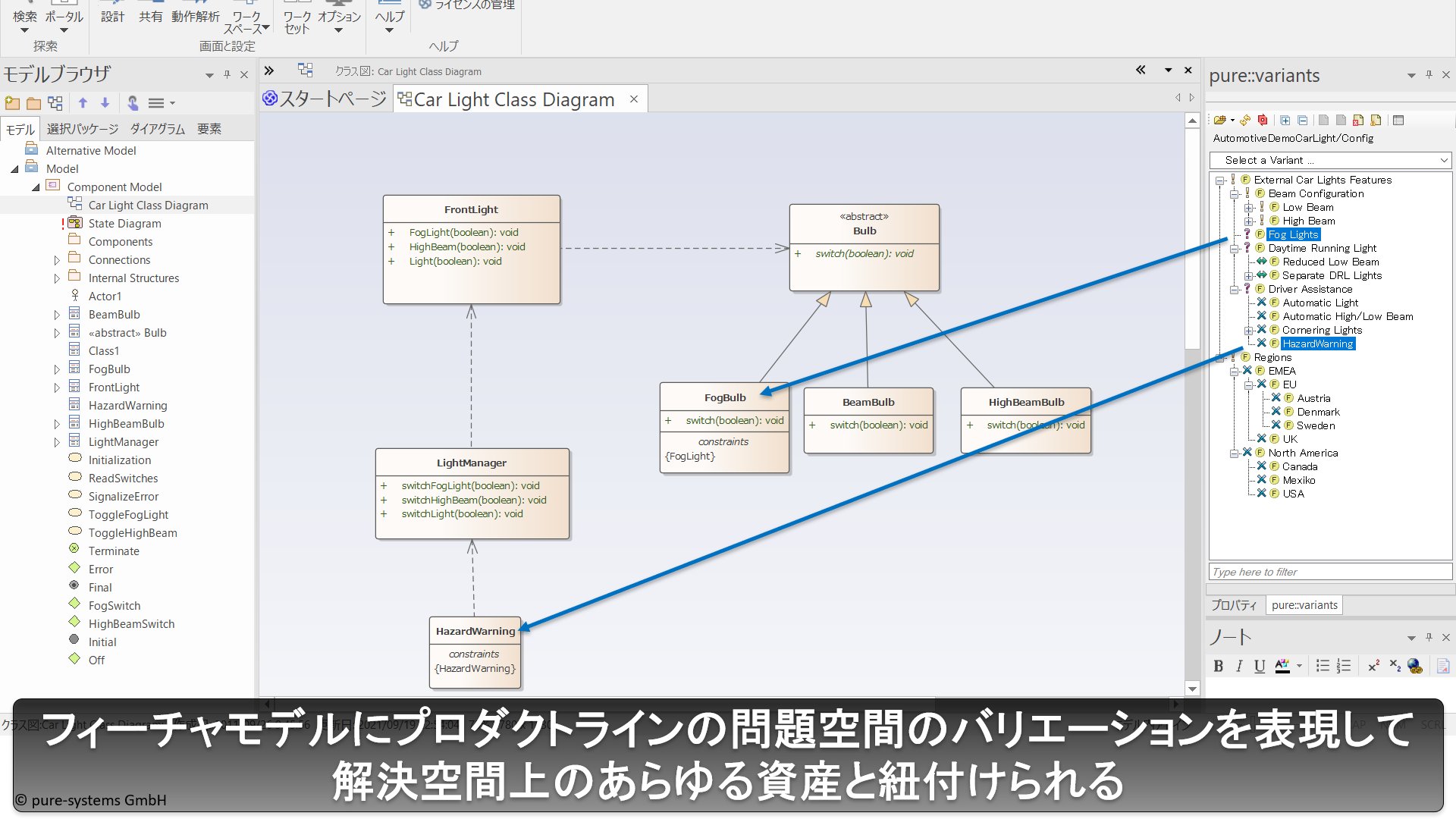
Task: Expand the BeamBulb class in Model Browser
Action: 57,315
